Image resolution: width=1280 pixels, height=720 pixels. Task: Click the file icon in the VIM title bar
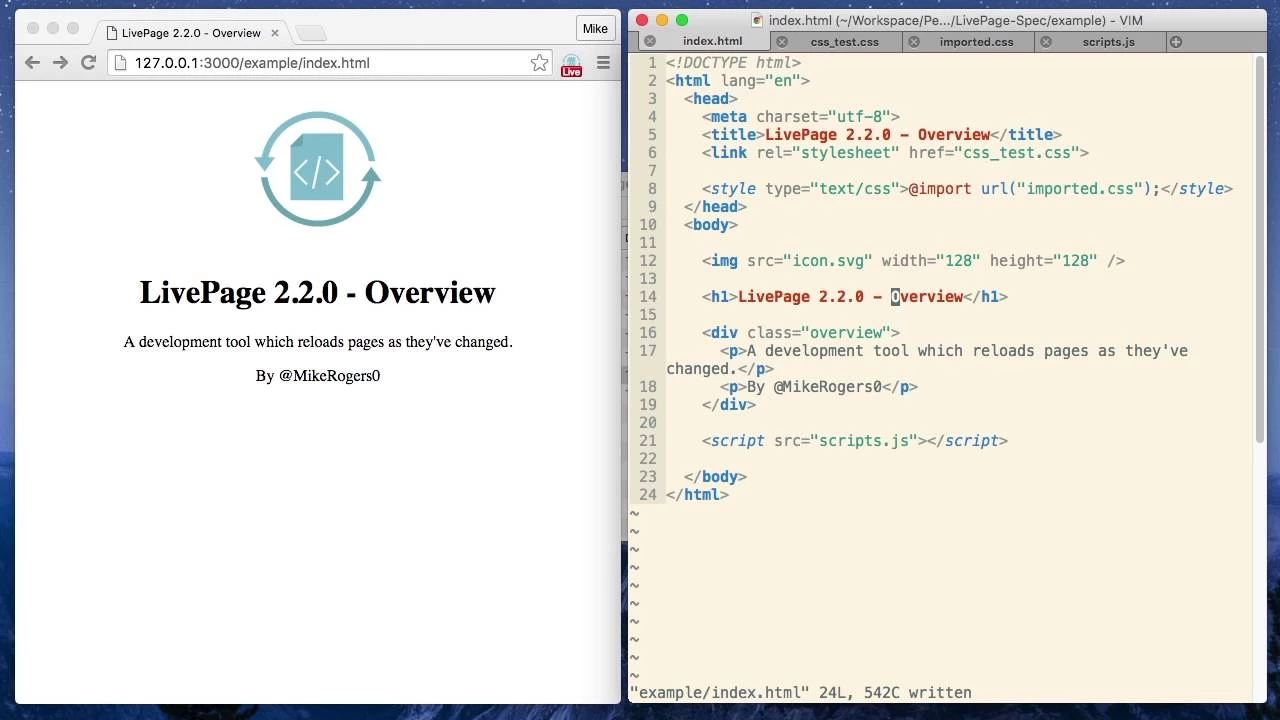[x=757, y=20]
